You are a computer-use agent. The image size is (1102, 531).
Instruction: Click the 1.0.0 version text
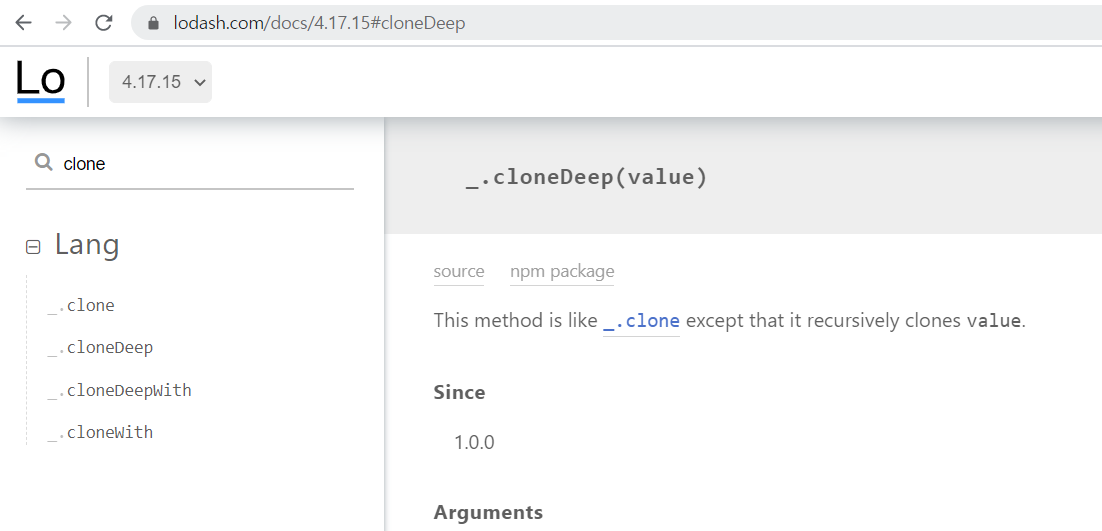pyautogui.click(x=474, y=442)
